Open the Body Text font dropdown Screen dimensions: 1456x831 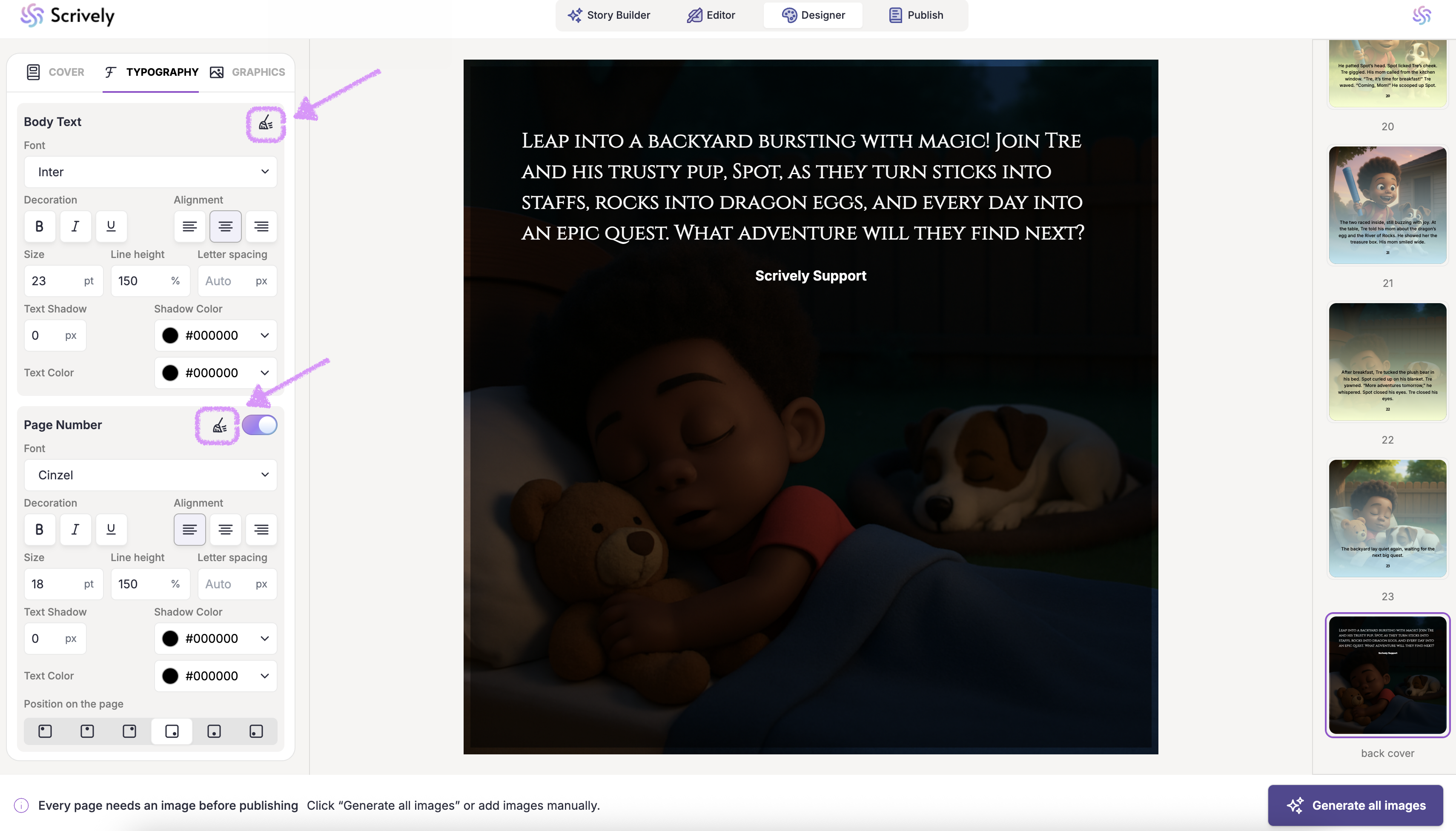pyautogui.click(x=151, y=172)
